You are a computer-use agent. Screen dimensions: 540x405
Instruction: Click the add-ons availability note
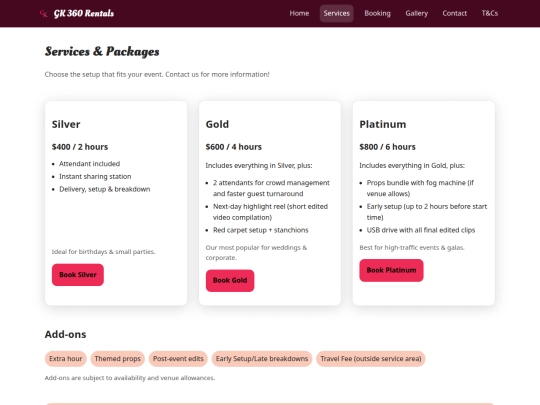point(130,378)
